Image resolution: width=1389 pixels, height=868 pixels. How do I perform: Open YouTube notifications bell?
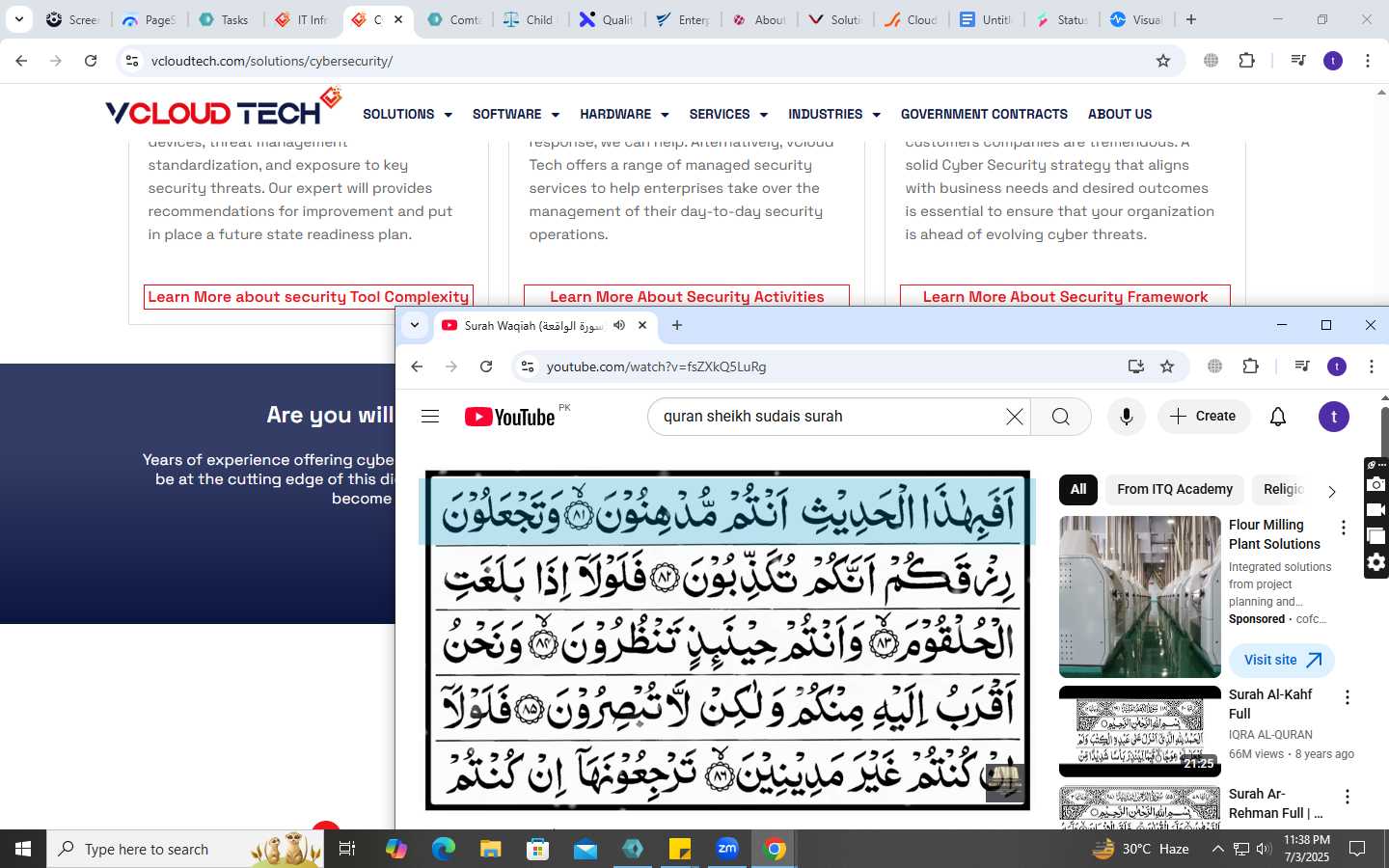pyautogui.click(x=1278, y=417)
